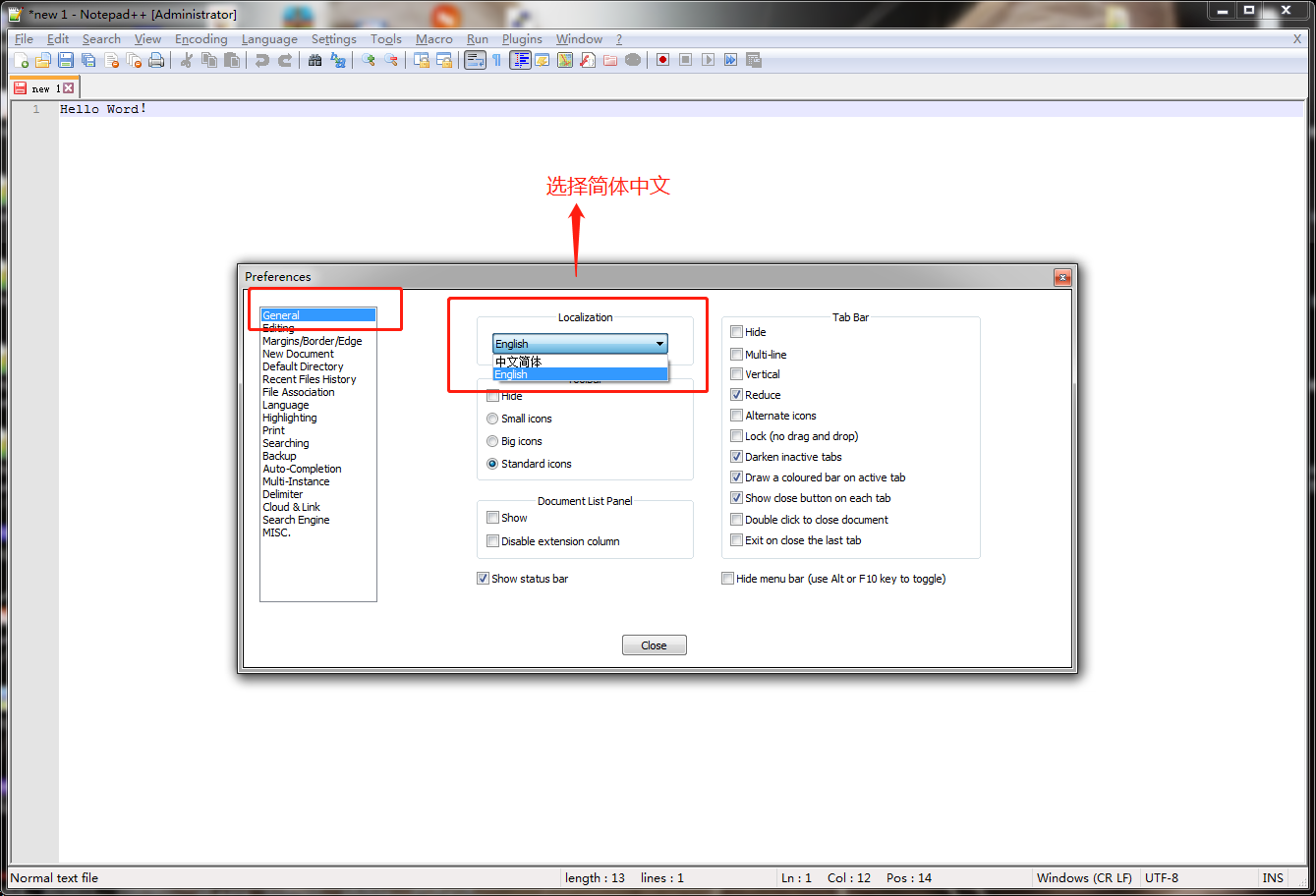
Task: Choose 中文简体 from the Localization list
Action: tap(580, 362)
